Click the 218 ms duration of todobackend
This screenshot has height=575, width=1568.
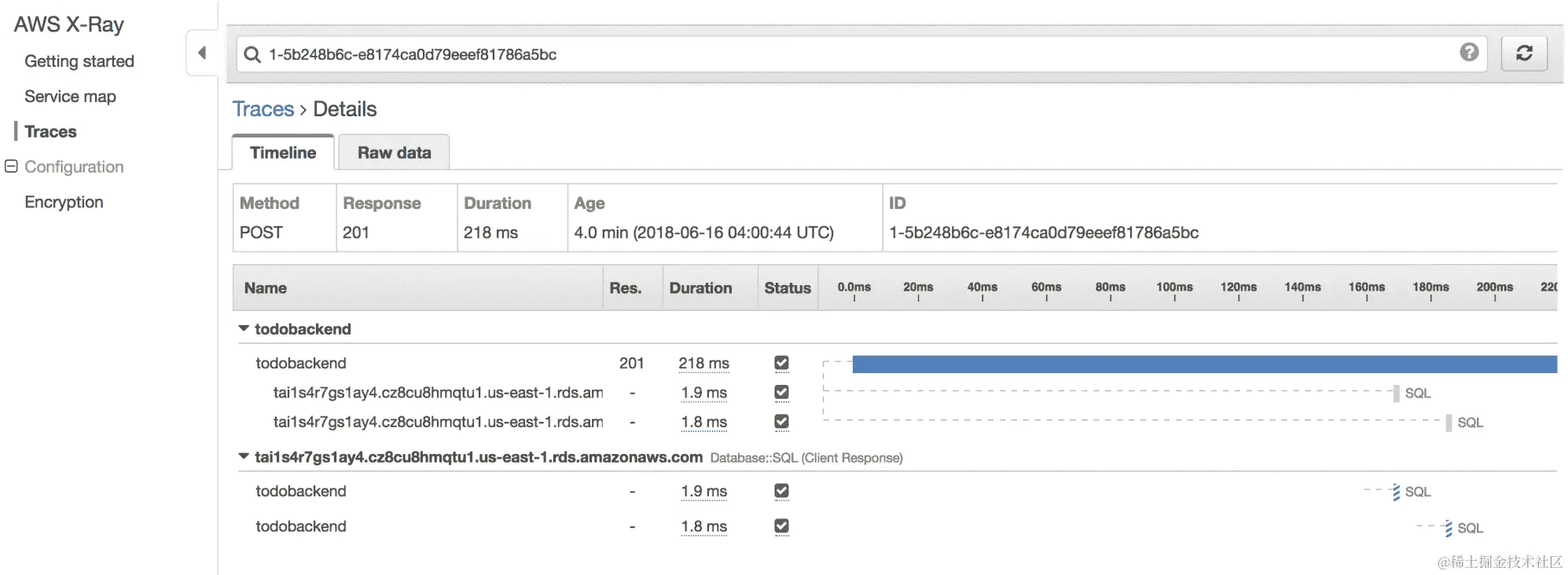(703, 364)
